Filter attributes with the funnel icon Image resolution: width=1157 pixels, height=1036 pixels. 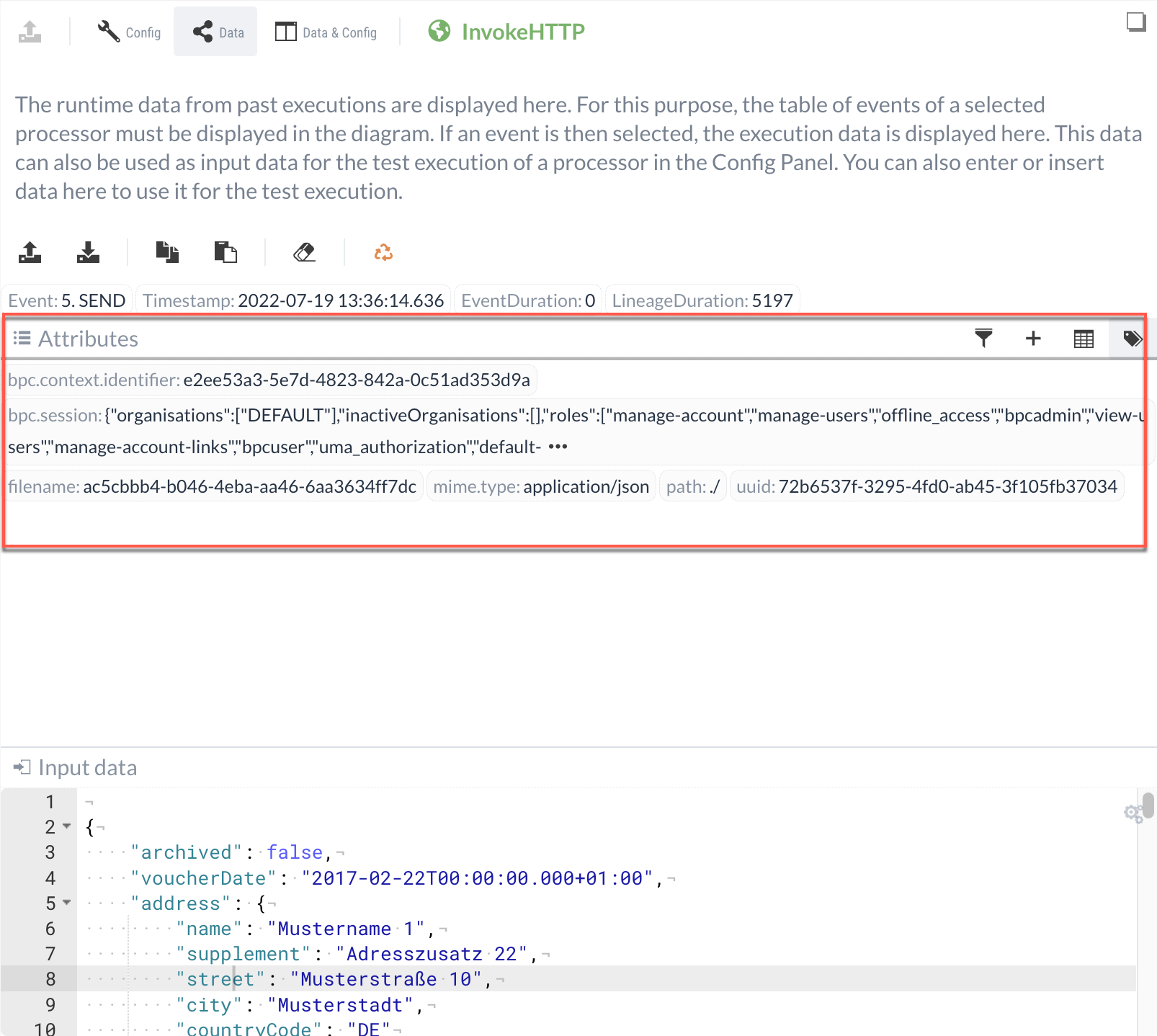point(983,338)
